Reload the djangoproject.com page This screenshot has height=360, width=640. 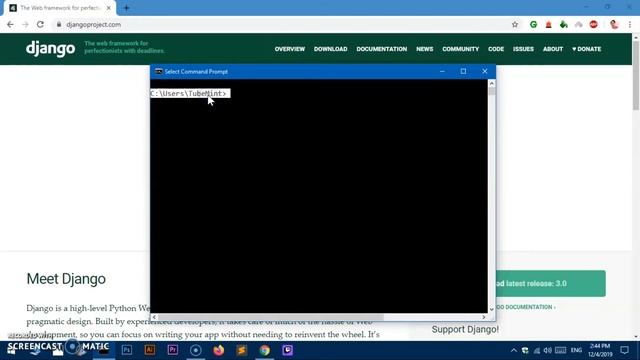(x=40, y=24)
